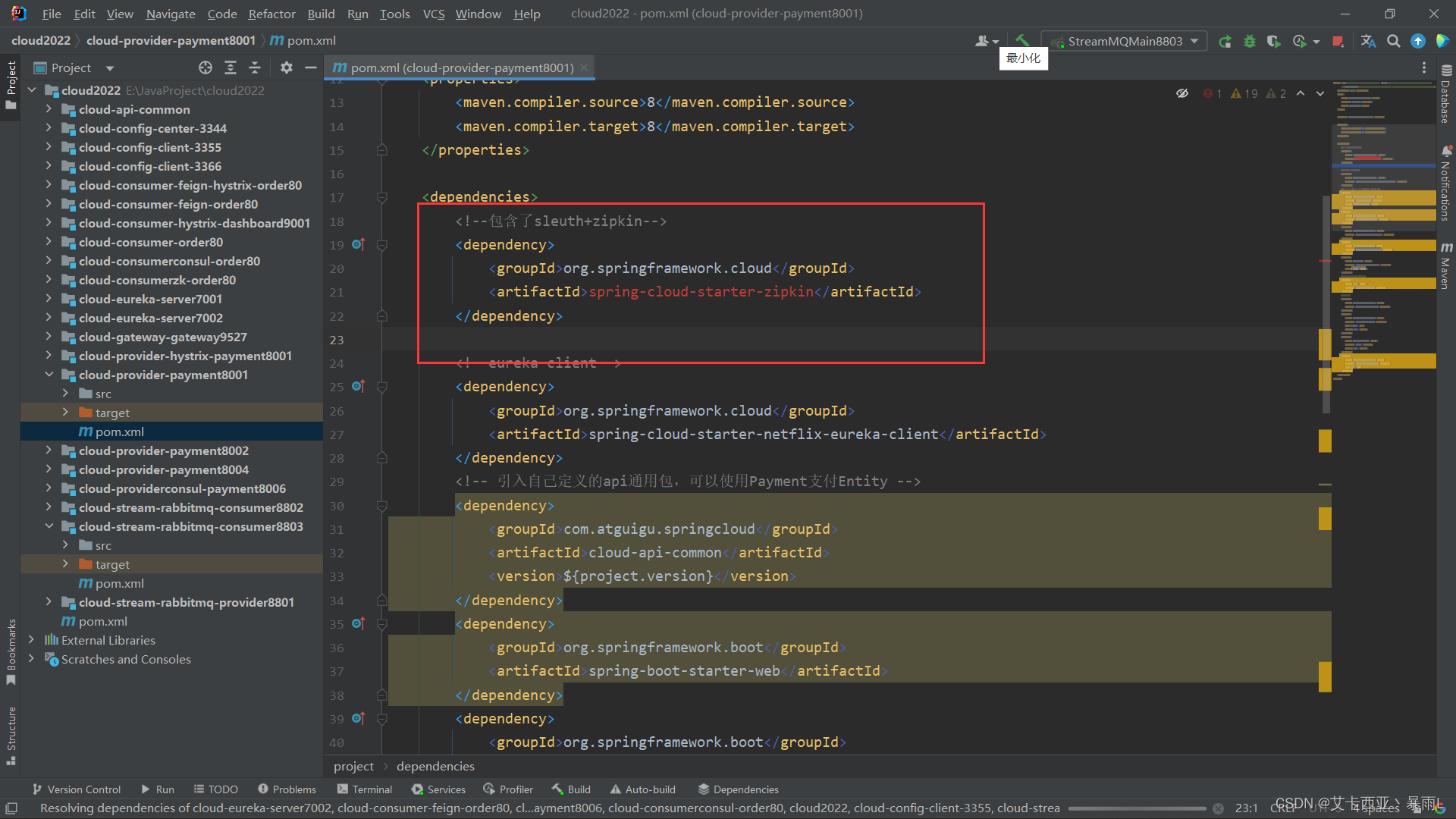This screenshot has height=819, width=1456.
Task: Open the Build menu
Action: 321,14
